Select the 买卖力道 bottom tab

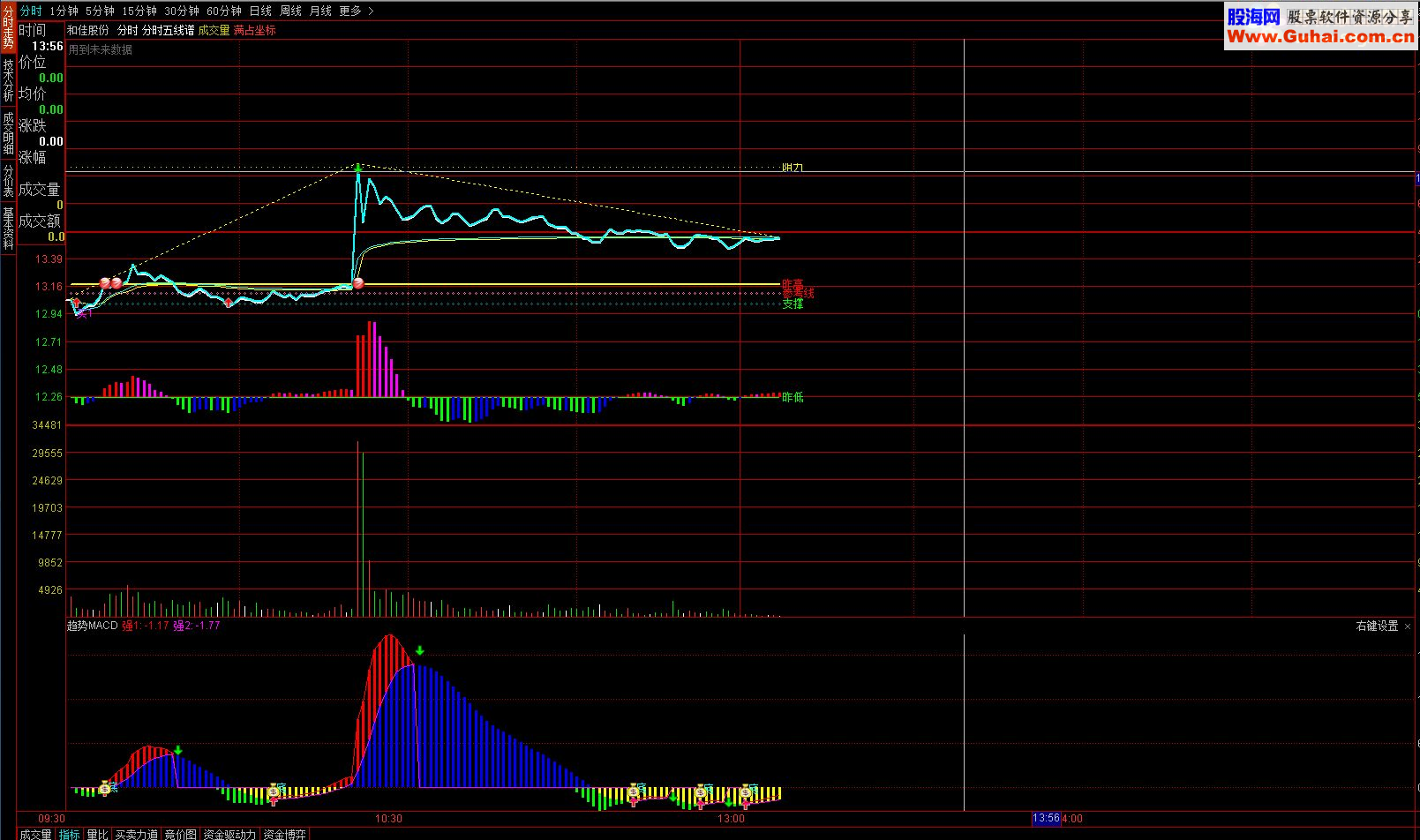[x=137, y=834]
